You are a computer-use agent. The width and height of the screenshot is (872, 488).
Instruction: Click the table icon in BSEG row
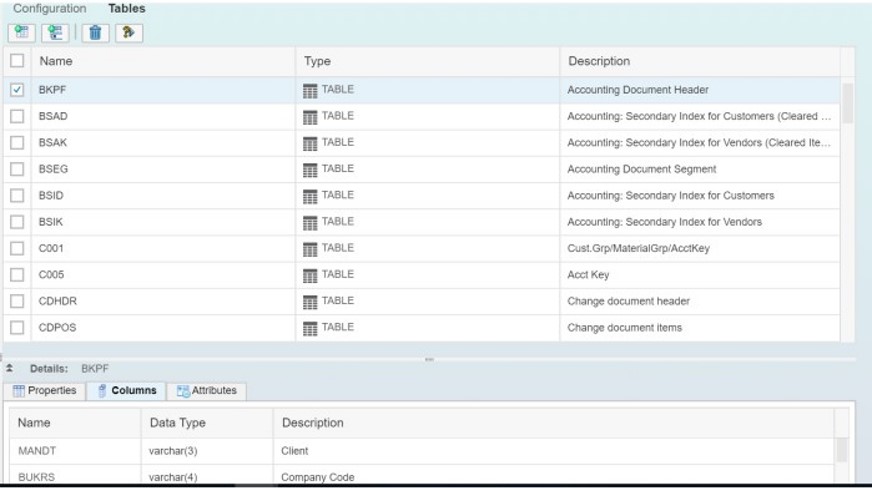[x=310, y=170]
